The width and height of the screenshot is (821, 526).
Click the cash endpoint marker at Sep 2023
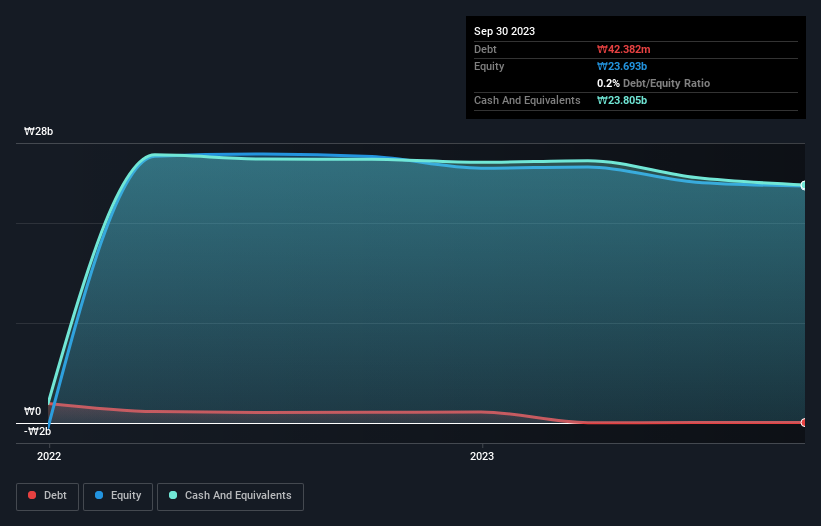click(x=804, y=185)
